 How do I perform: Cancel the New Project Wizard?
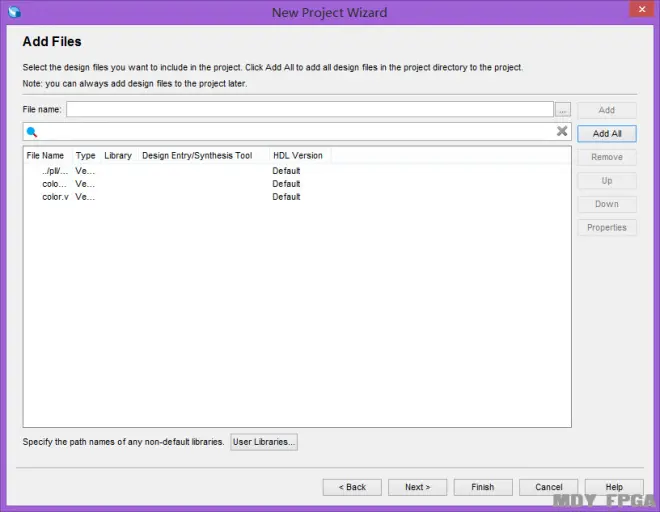pyautogui.click(x=548, y=487)
